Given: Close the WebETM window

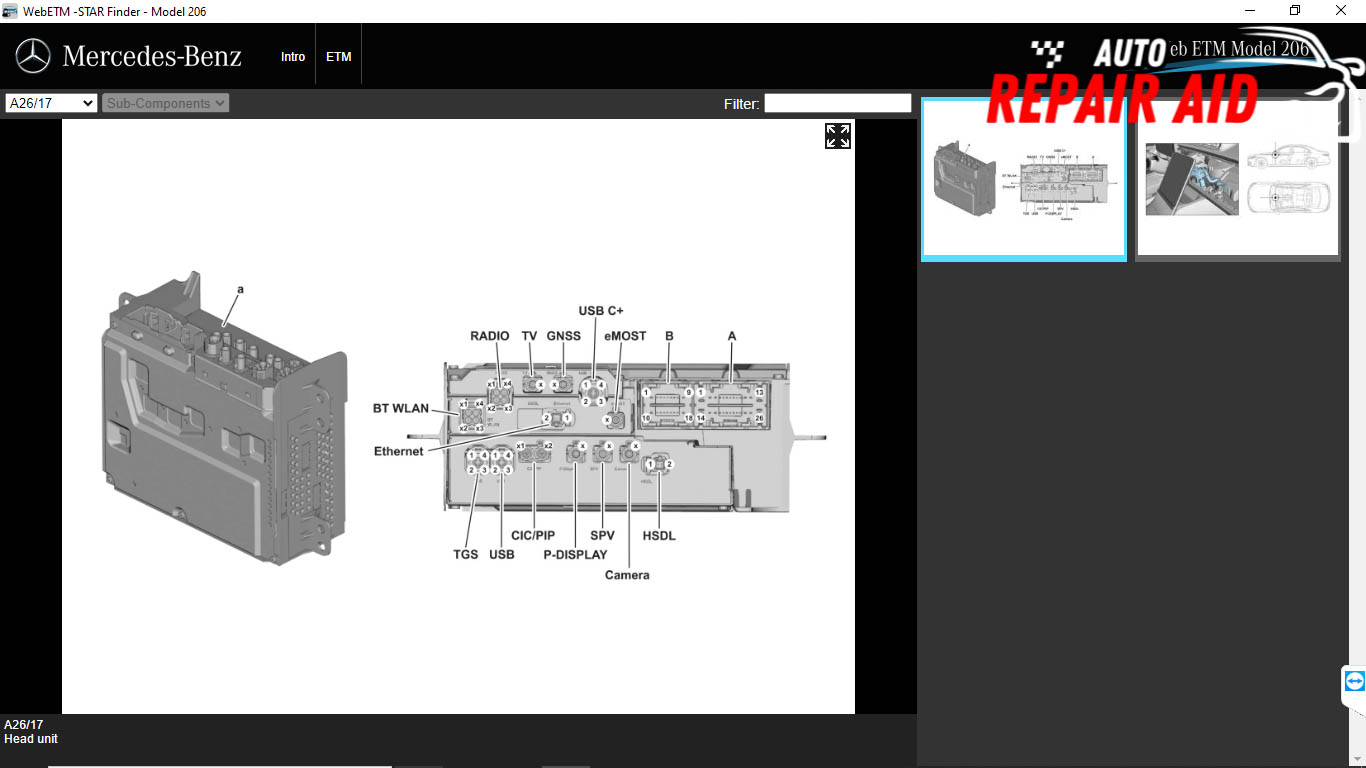Looking at the screenshot, I should [x=1342, y=11].
